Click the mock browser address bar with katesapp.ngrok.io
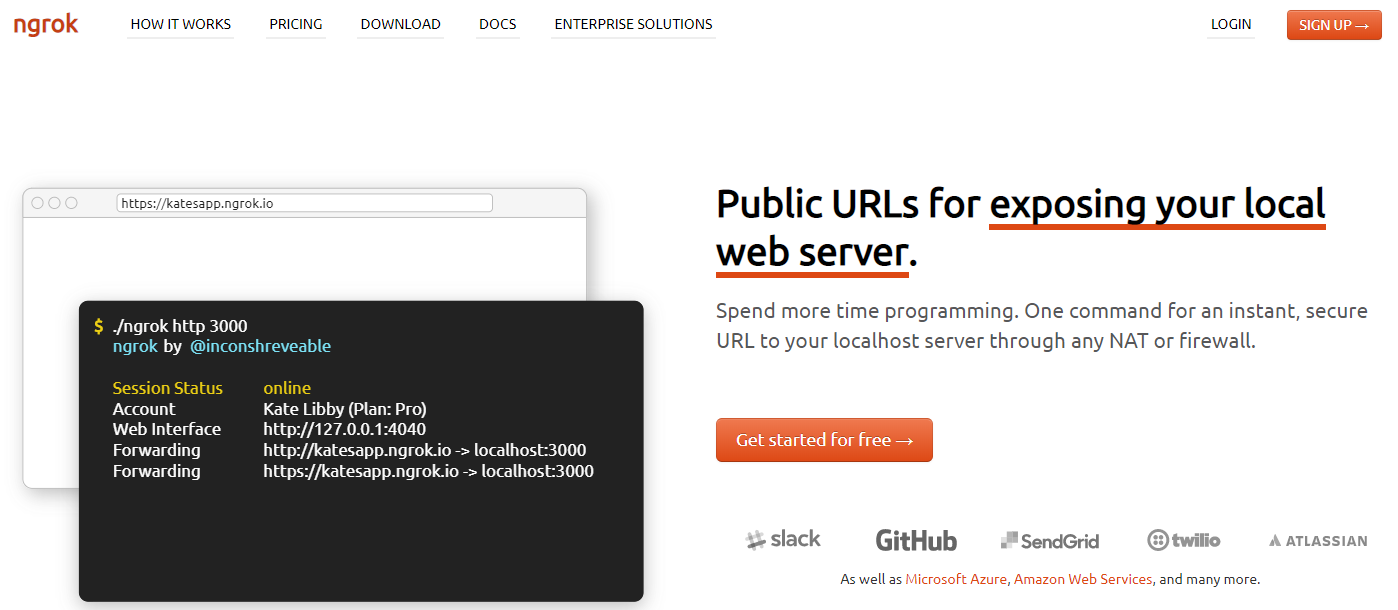The height and width of the screenshot is (610, 1398). [x=305, y=203]
